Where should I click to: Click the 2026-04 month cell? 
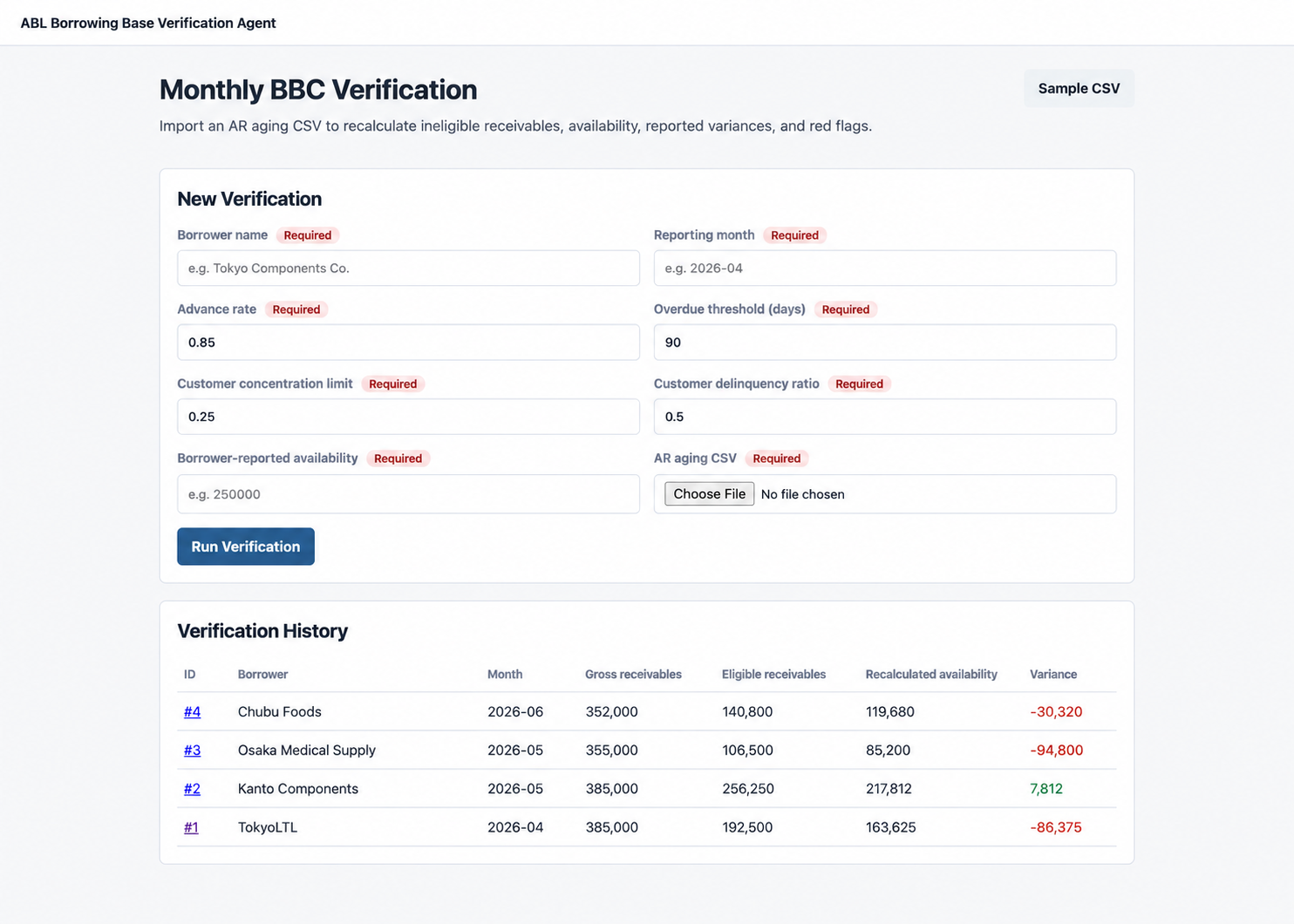(x=515, y=827)
